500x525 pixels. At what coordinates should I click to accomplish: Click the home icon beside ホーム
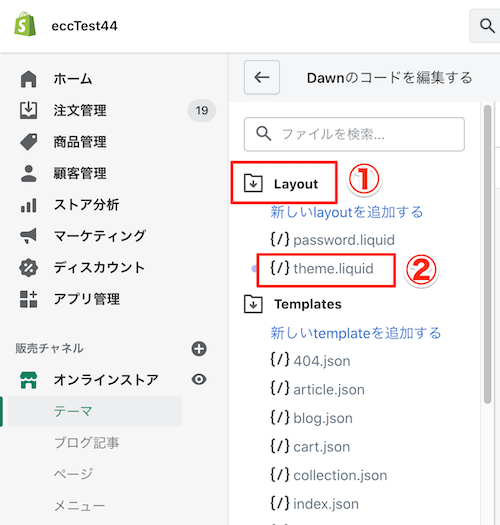28,79
